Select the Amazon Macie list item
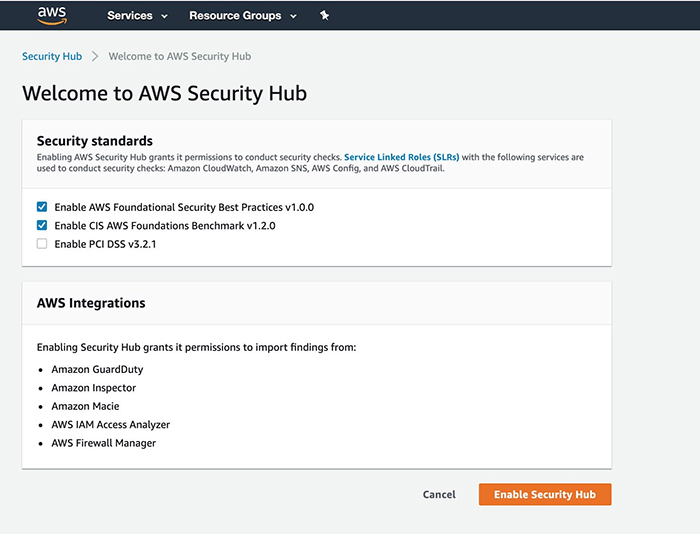700x534 pixels. 85,406
